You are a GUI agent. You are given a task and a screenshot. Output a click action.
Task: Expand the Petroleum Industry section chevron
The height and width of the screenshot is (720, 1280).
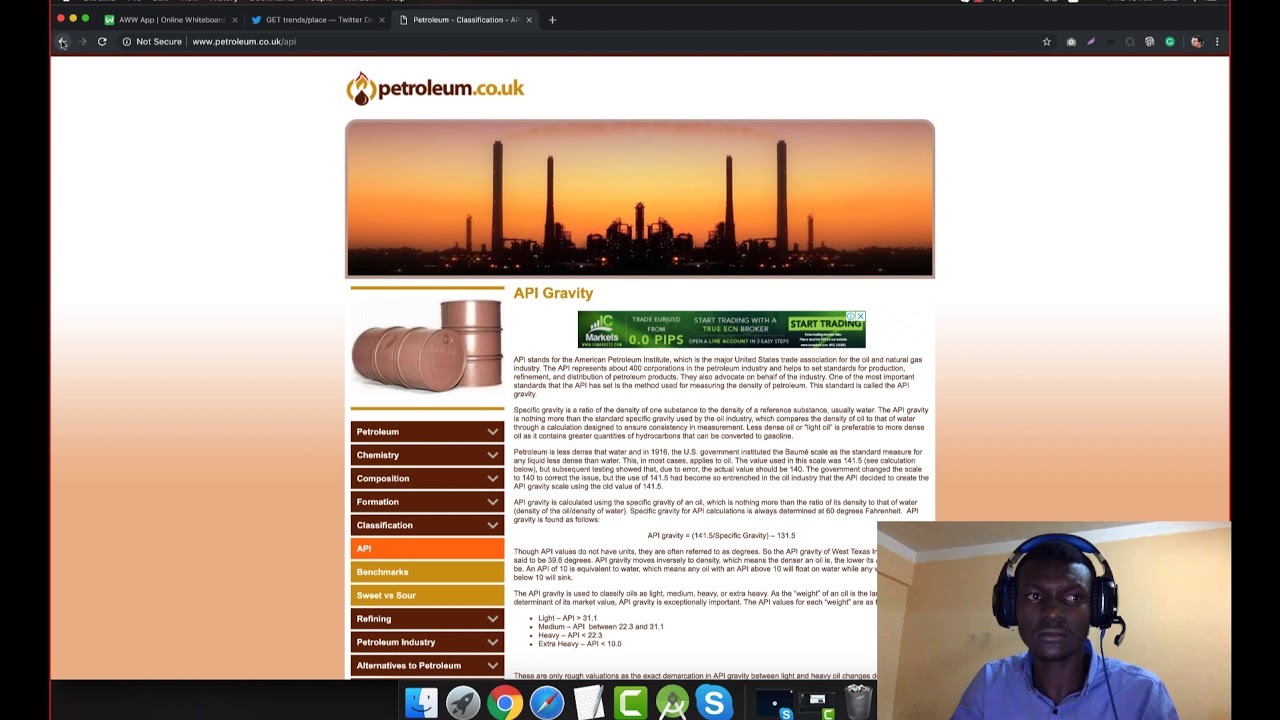coord(492,642)
